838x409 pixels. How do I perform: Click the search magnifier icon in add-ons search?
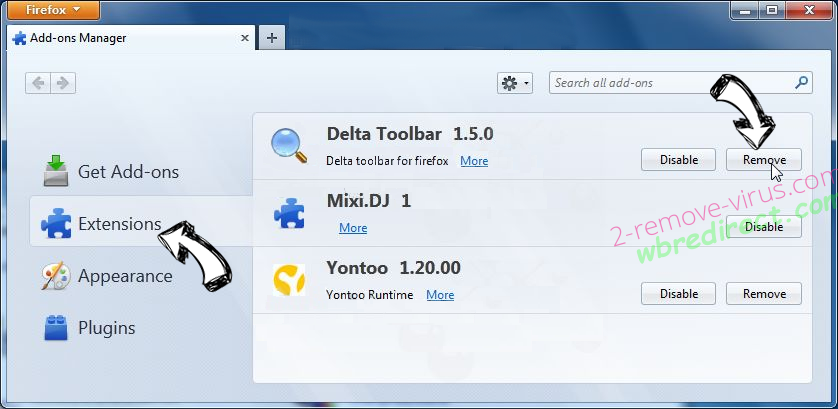coord(801,83)
